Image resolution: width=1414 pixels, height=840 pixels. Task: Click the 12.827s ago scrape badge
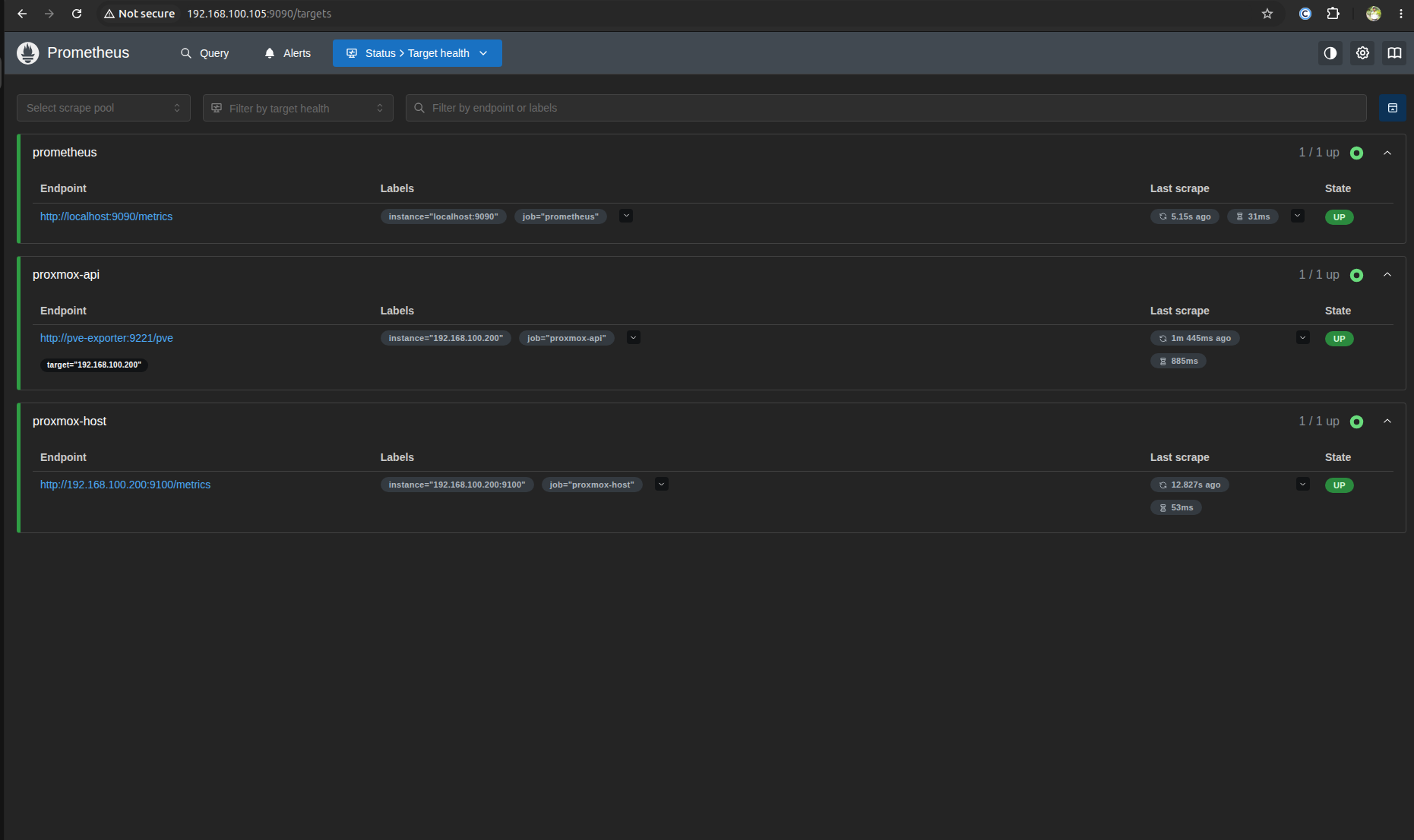tap(1190, 485)
